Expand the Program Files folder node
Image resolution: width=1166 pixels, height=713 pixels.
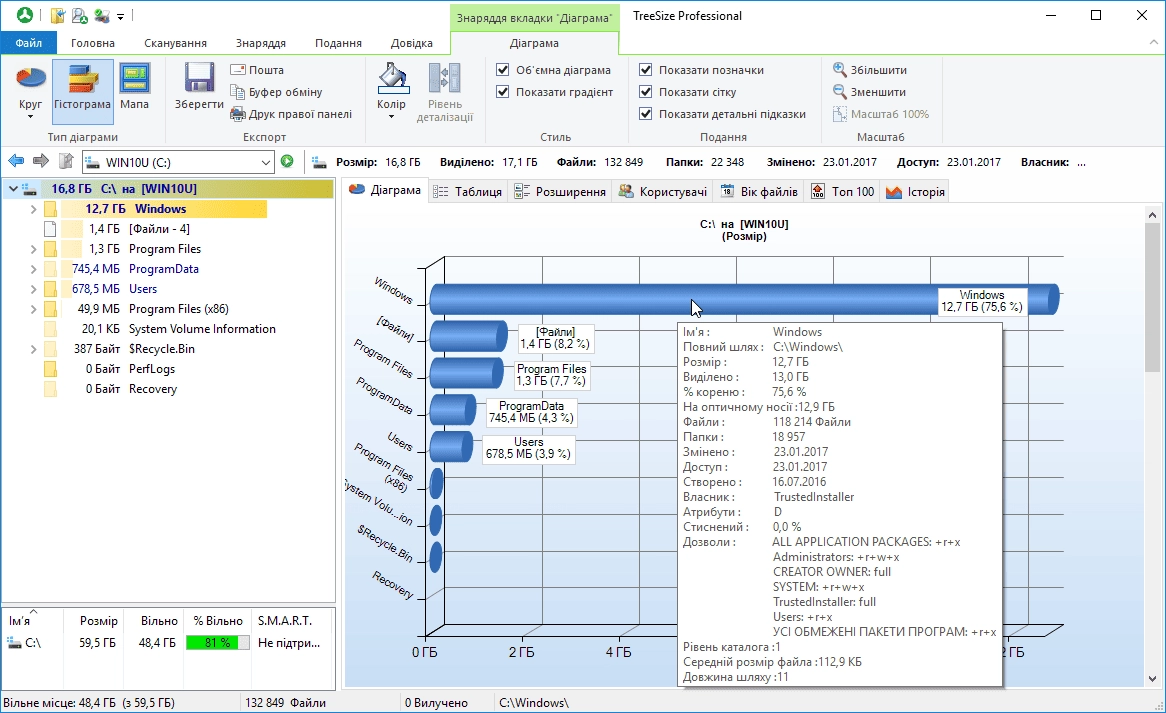tap(33, 249)
